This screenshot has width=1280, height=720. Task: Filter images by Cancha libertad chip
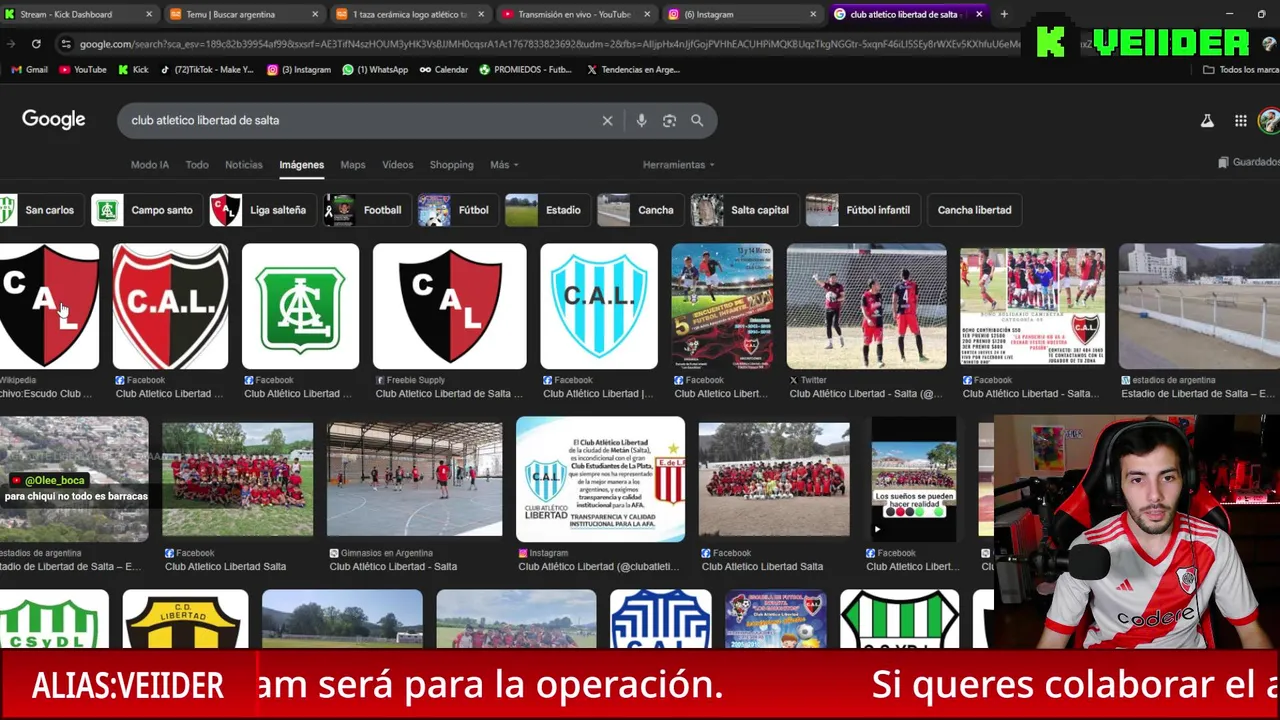pyautogui.click(x=974, y=210)
